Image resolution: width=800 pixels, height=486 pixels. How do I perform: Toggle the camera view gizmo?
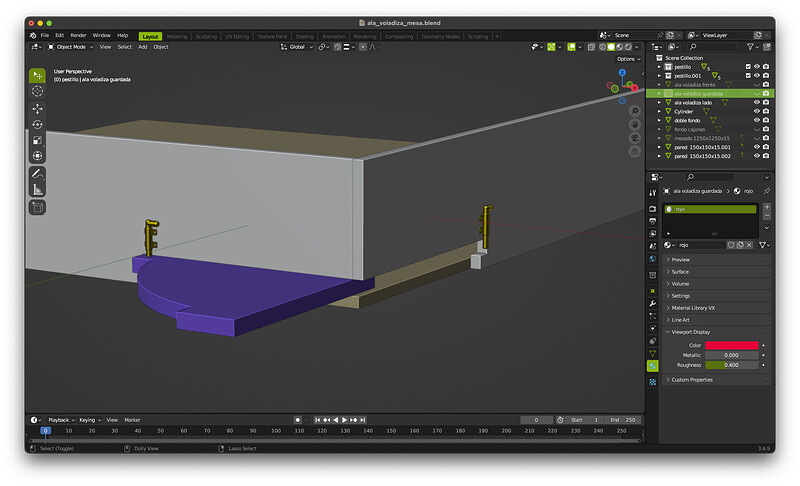tap(635, 138)
